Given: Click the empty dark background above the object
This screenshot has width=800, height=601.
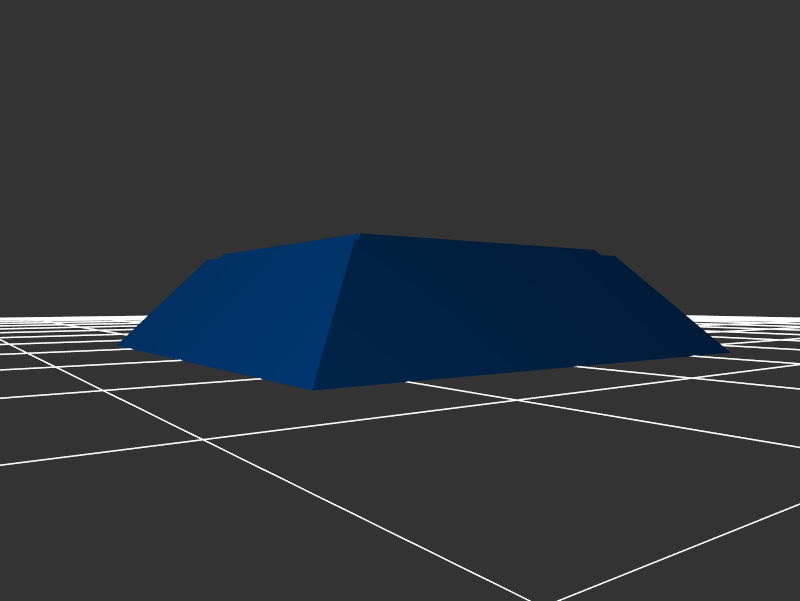Looking at the screenshot, I should pyautogui.click(x=400, y=100).
